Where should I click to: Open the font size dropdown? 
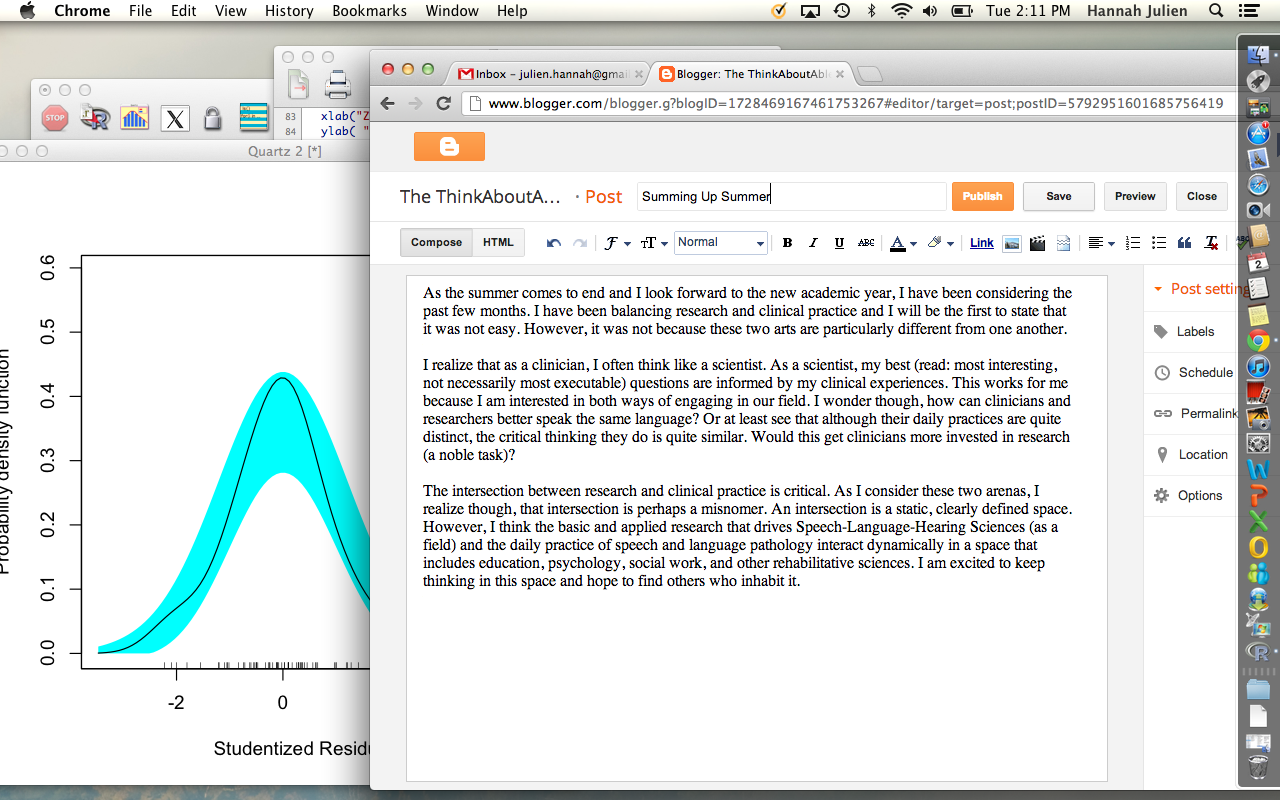pos(654,243)
